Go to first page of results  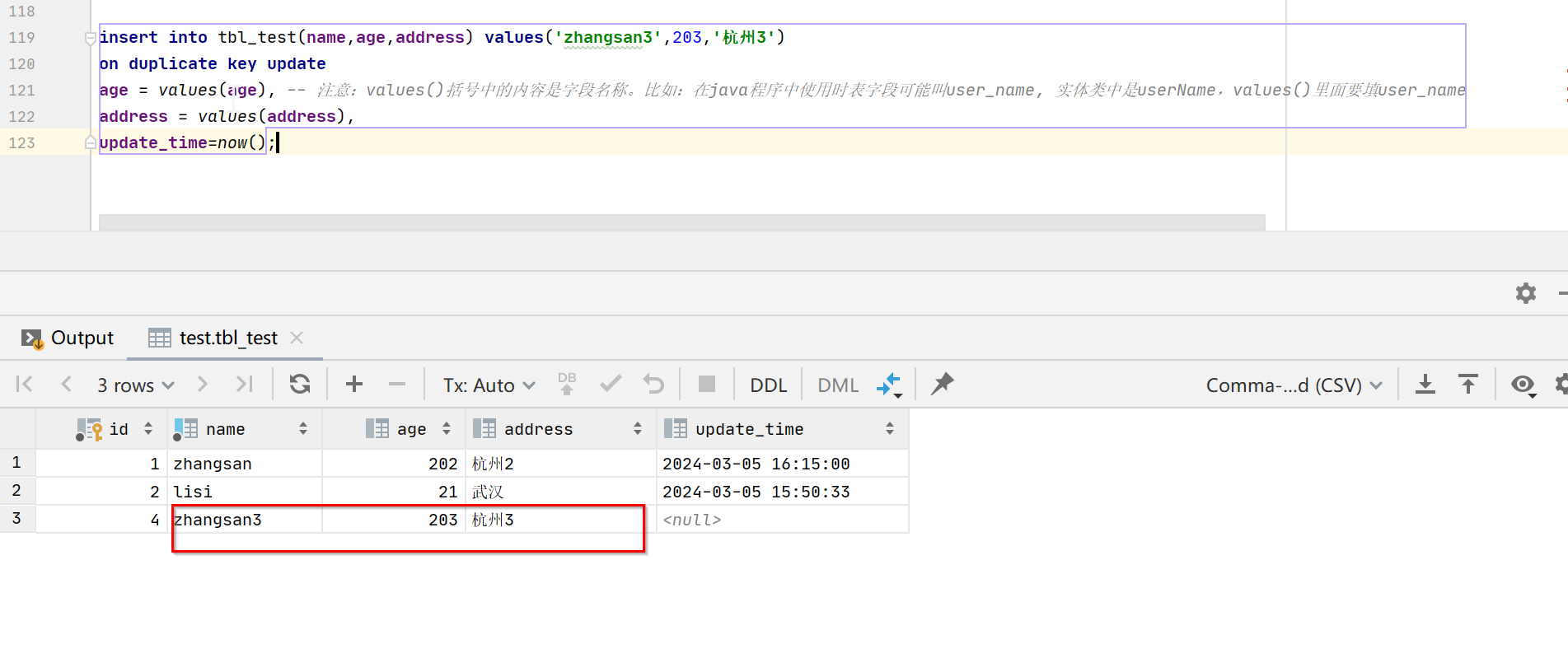(x=25, y=385)
